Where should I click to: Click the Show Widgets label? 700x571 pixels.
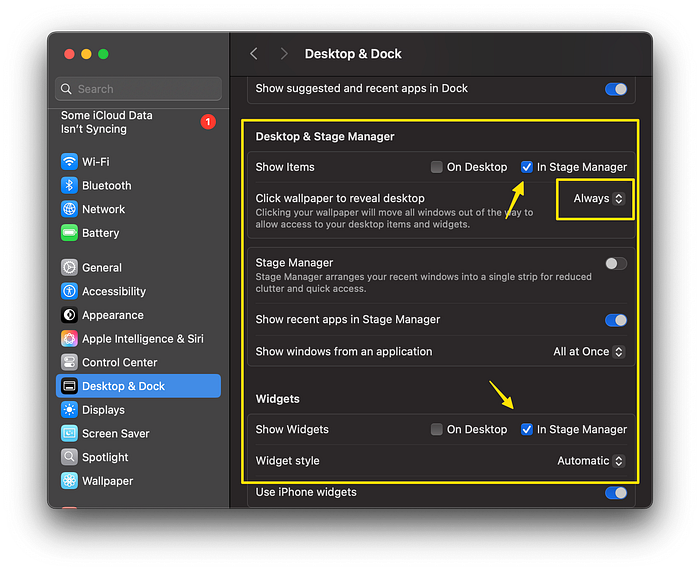292,429
